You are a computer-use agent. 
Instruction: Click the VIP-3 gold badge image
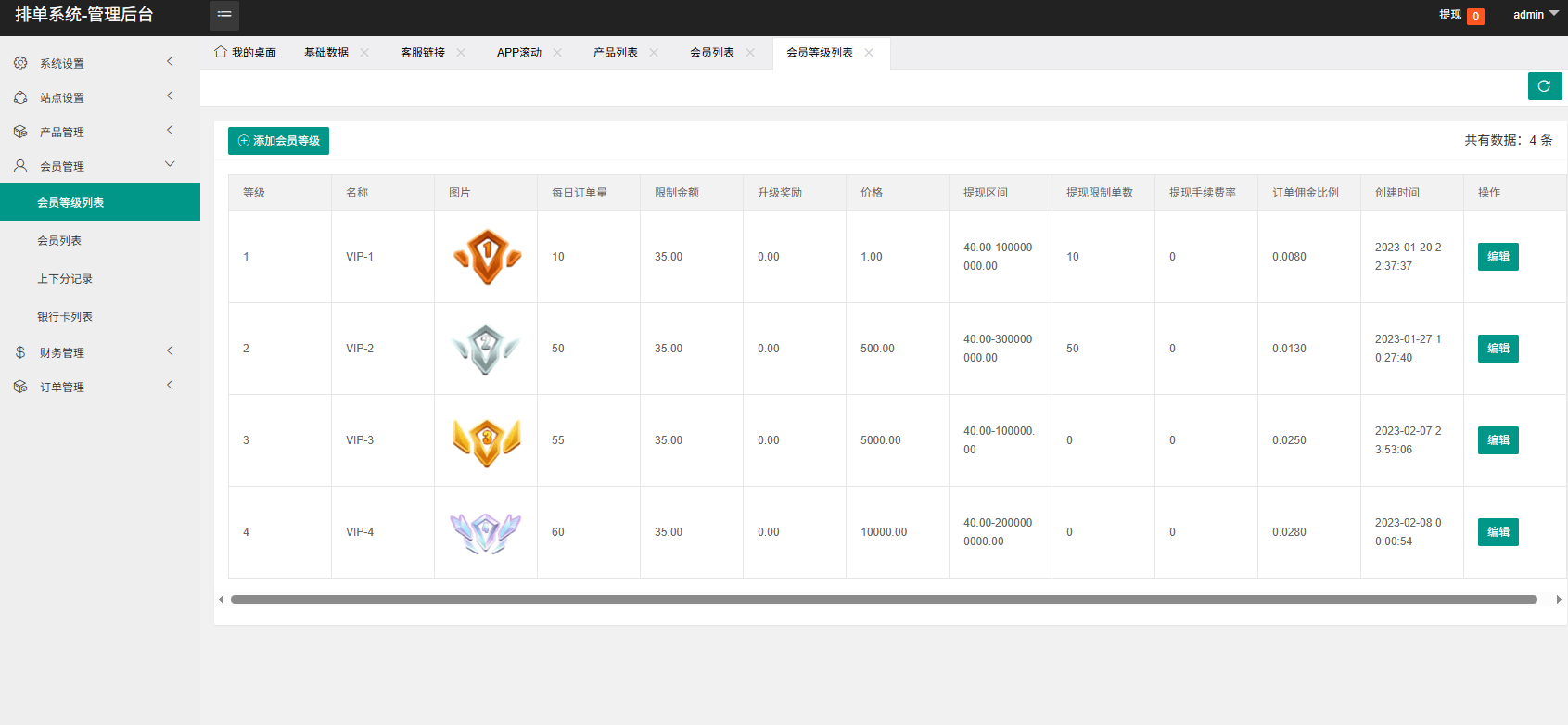[486, 440]
